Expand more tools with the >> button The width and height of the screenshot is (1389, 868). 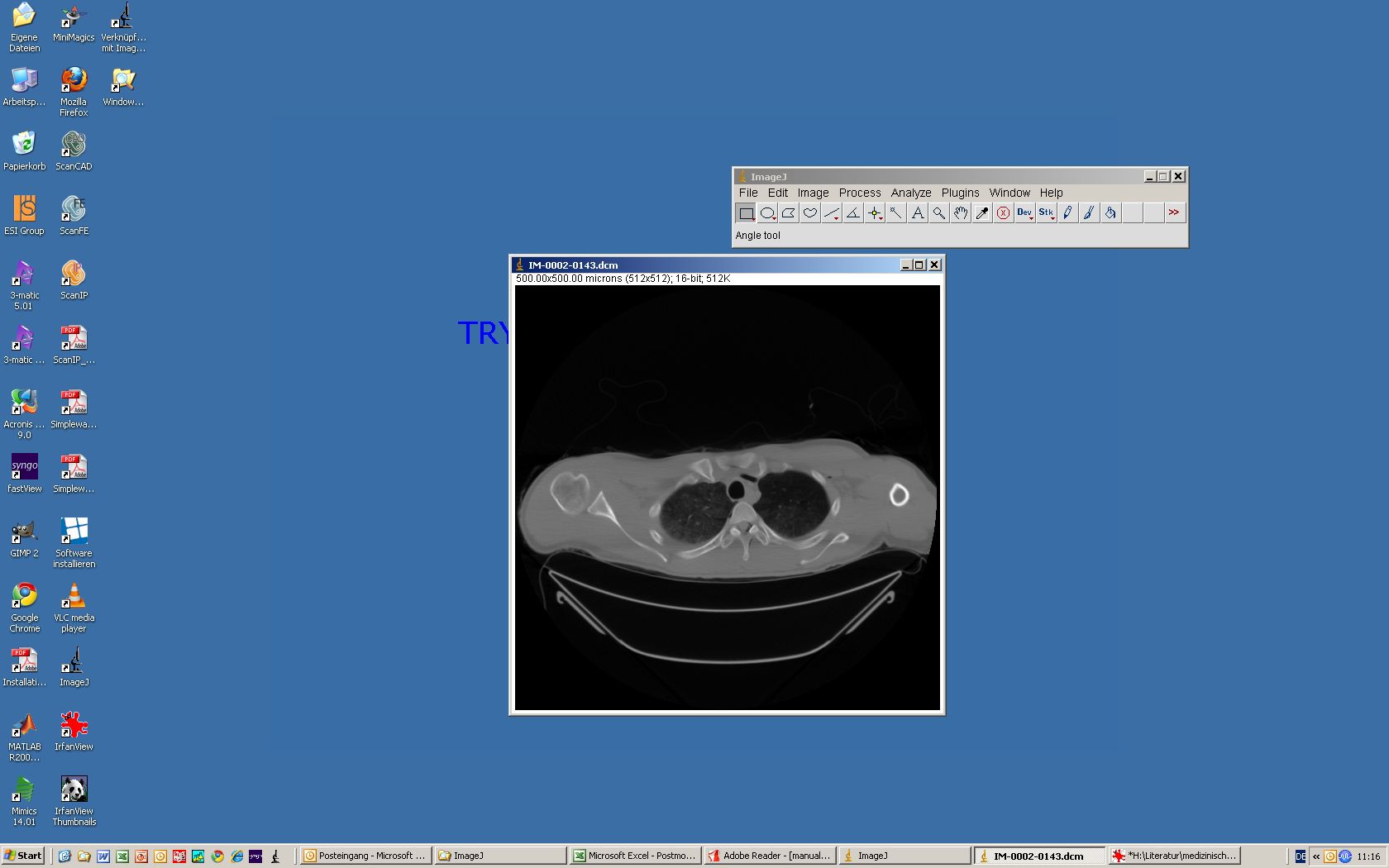(1174, 213)
